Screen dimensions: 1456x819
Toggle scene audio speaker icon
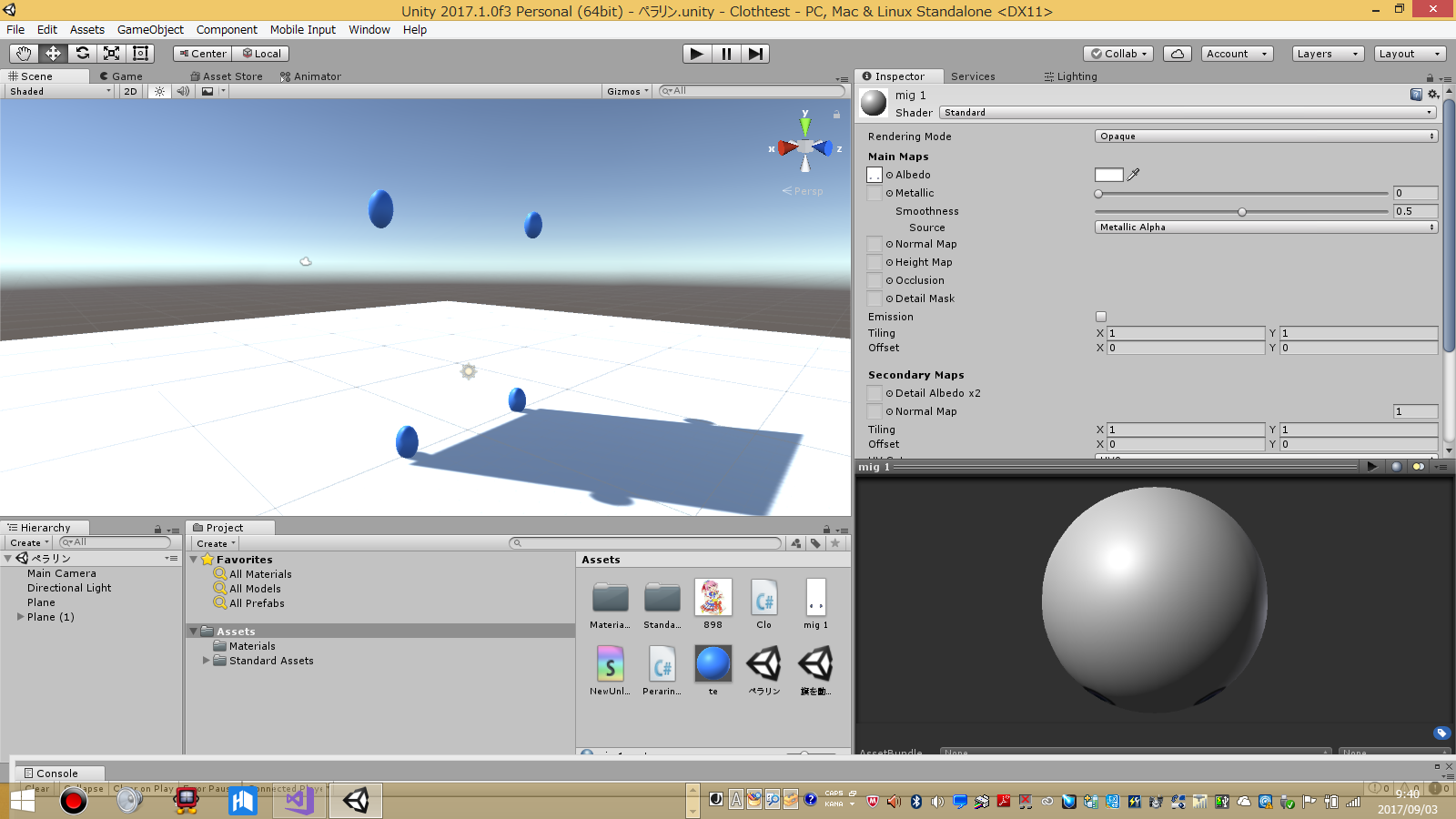(x=183, y=91)
